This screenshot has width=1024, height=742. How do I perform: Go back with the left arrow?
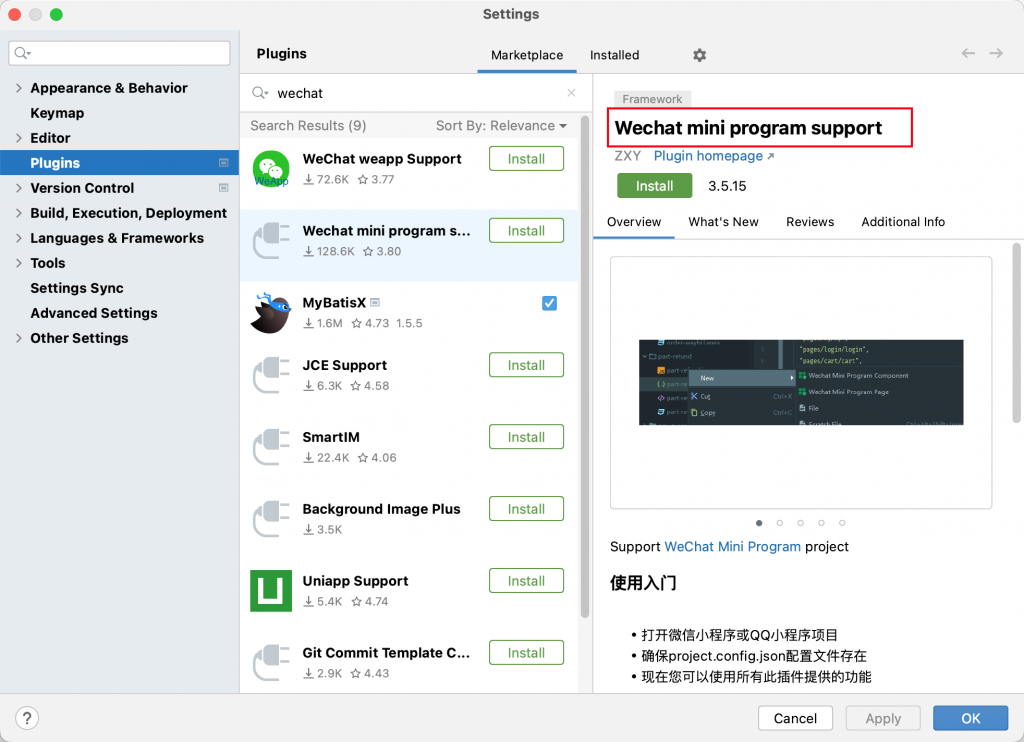[968, 54]
